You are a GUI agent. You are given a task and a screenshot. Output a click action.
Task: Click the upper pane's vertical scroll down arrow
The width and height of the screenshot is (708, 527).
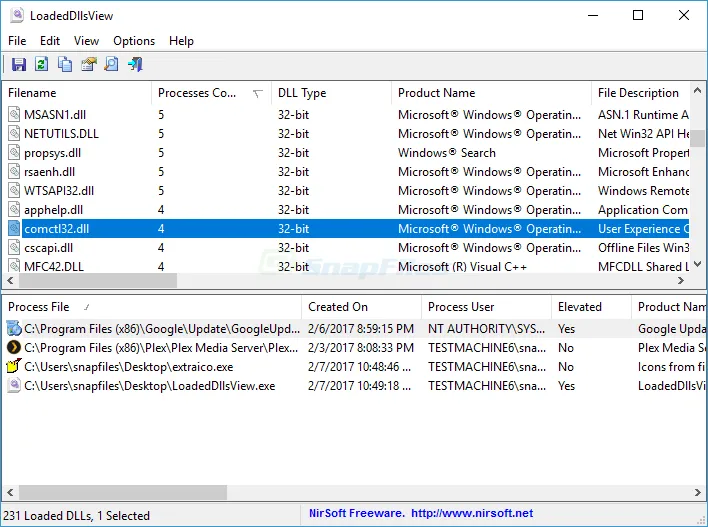(698, 264)
